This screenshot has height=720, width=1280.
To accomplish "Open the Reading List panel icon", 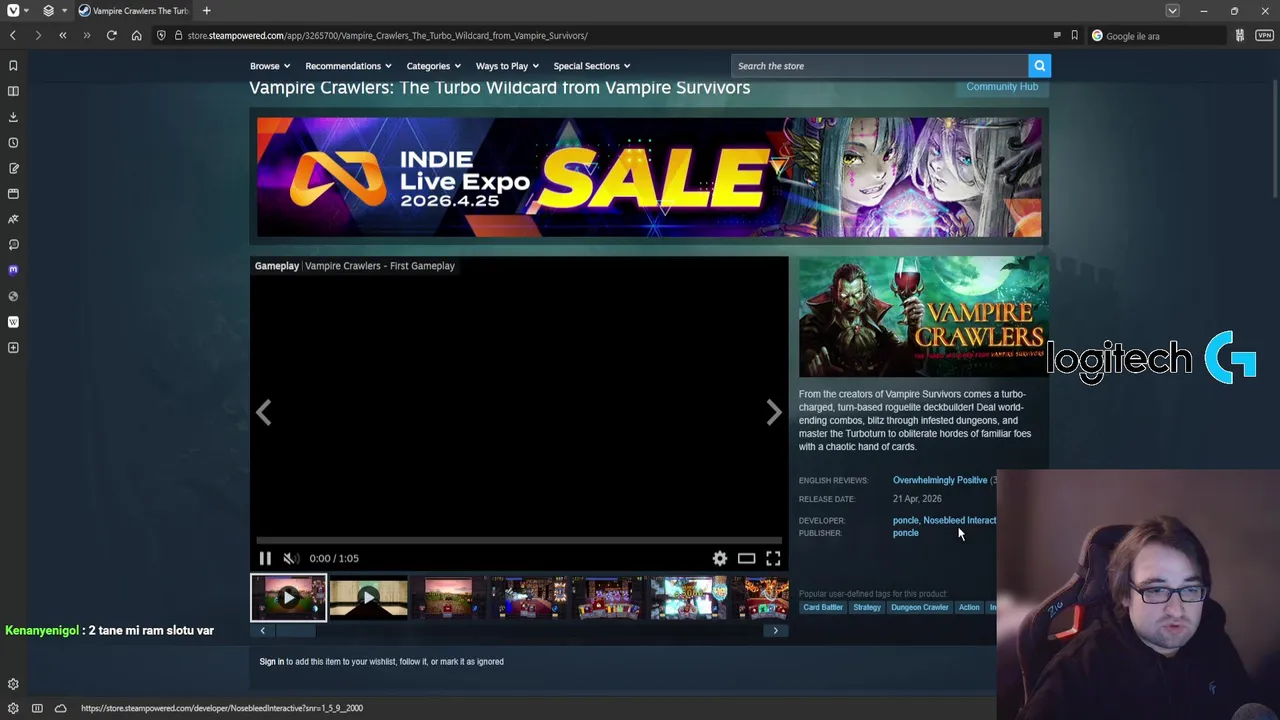I will (13, 91).
